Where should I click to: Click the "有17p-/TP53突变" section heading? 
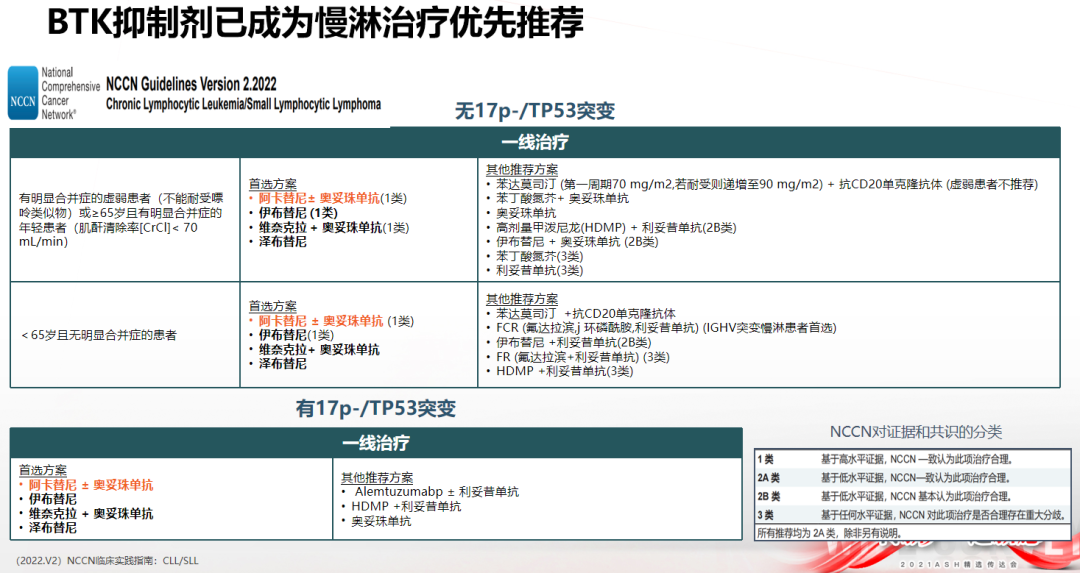pos(376,409)
